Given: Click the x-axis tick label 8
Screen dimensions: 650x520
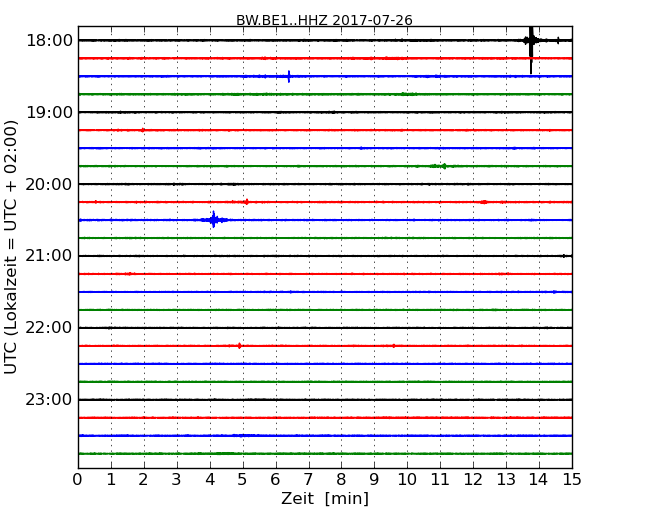Looking at the screenshot, I should [341, 479].
